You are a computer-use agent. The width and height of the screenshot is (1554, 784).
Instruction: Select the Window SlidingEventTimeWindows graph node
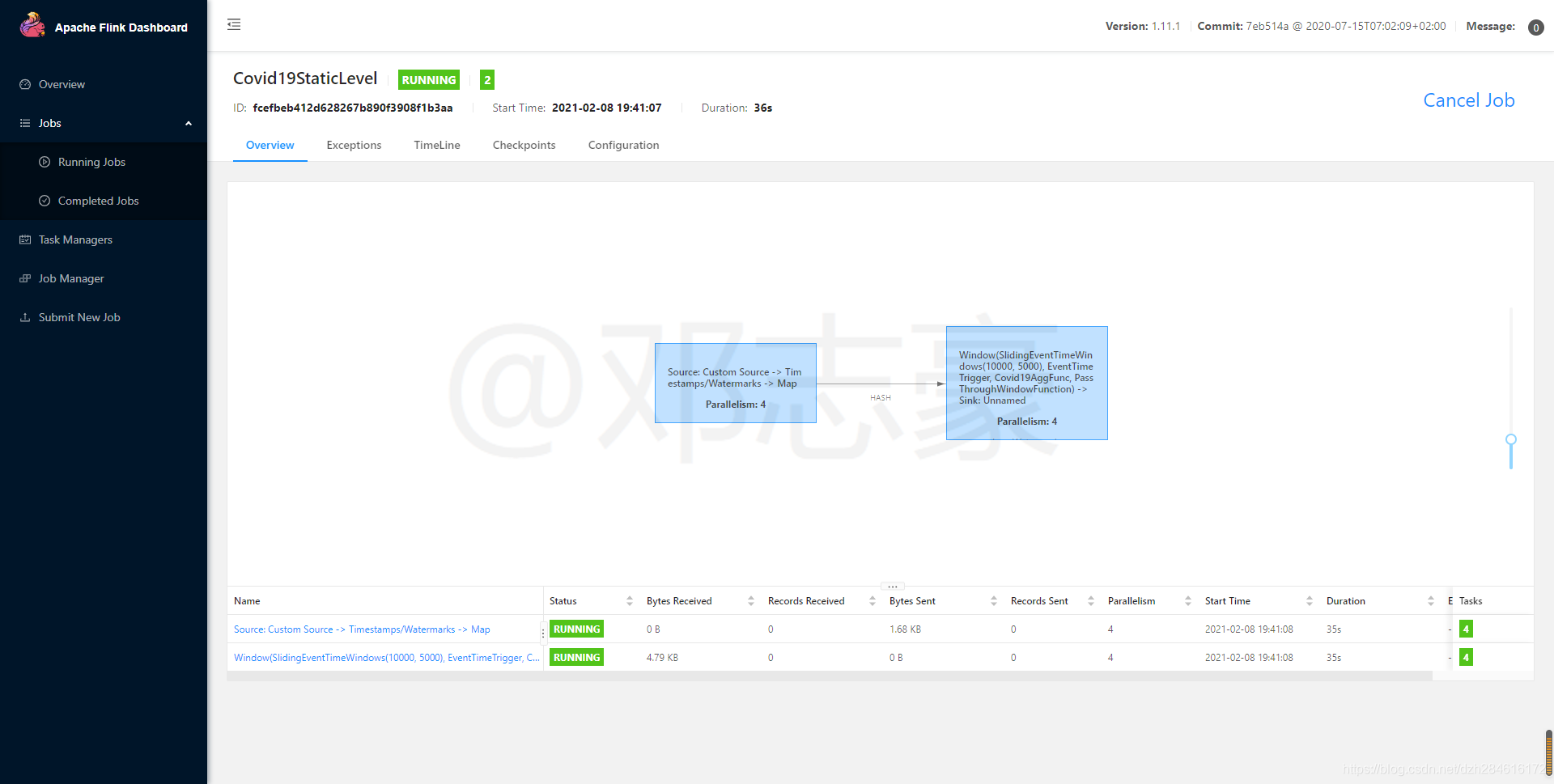click(x=1026, y=383)
